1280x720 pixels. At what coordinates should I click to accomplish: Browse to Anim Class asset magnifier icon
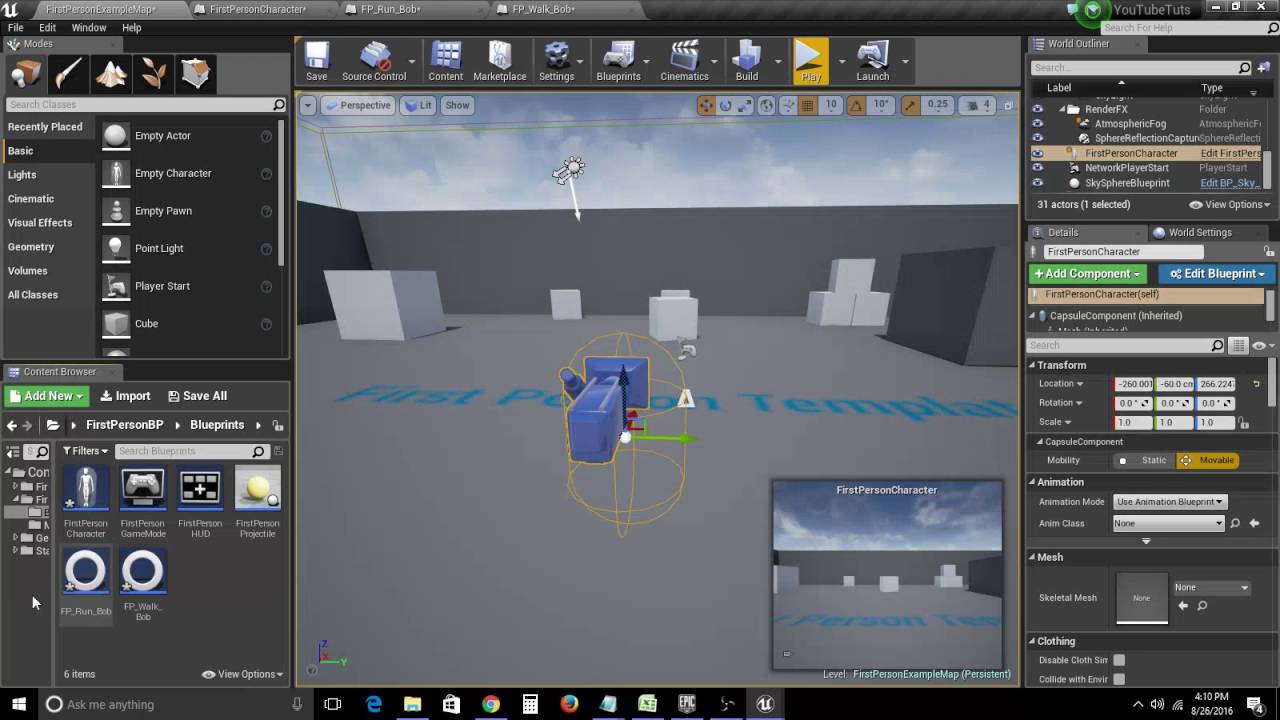pyautogui.click(x=1235, y=523)
